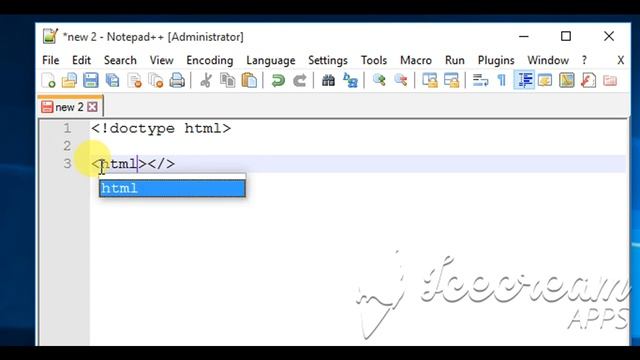Viewport: 640px width, 360px height.
Task: Click line 1 '<!doctype html>' text
Action: [161, 129]
